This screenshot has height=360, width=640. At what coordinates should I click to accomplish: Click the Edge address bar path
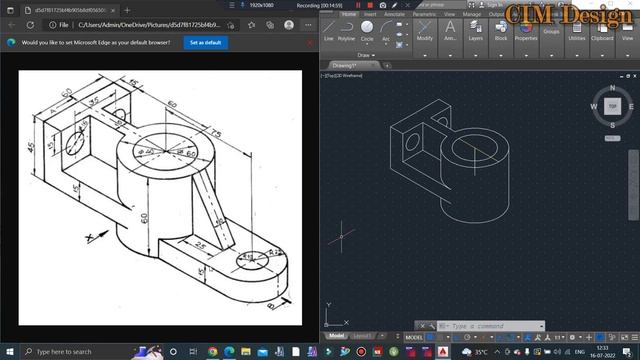(149, 25)
